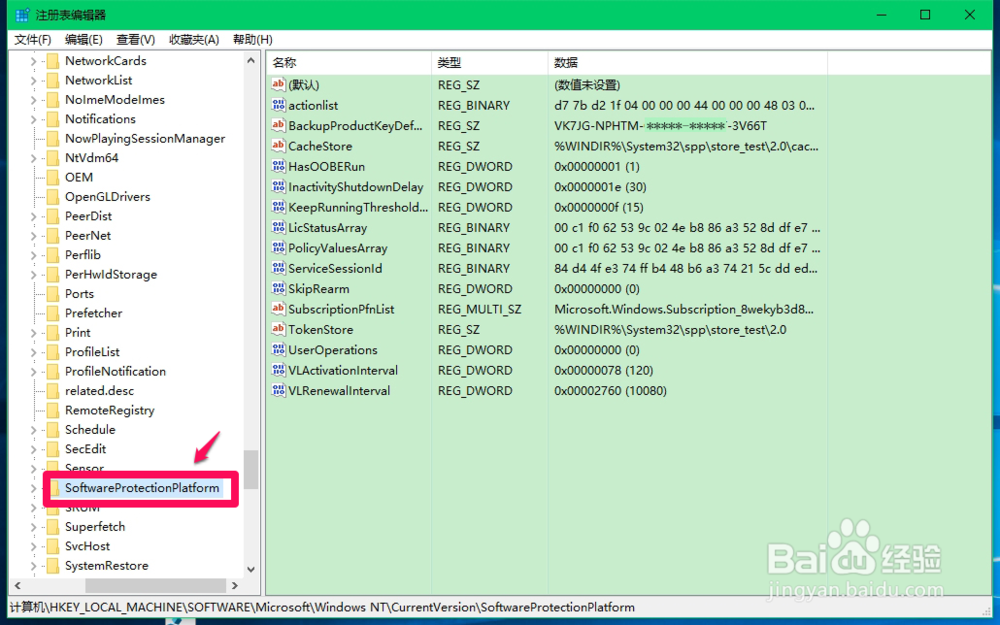Select the NoImeModeImes key
The width and height of the screenshot is (1000, 625).
[x=115, y=99]
